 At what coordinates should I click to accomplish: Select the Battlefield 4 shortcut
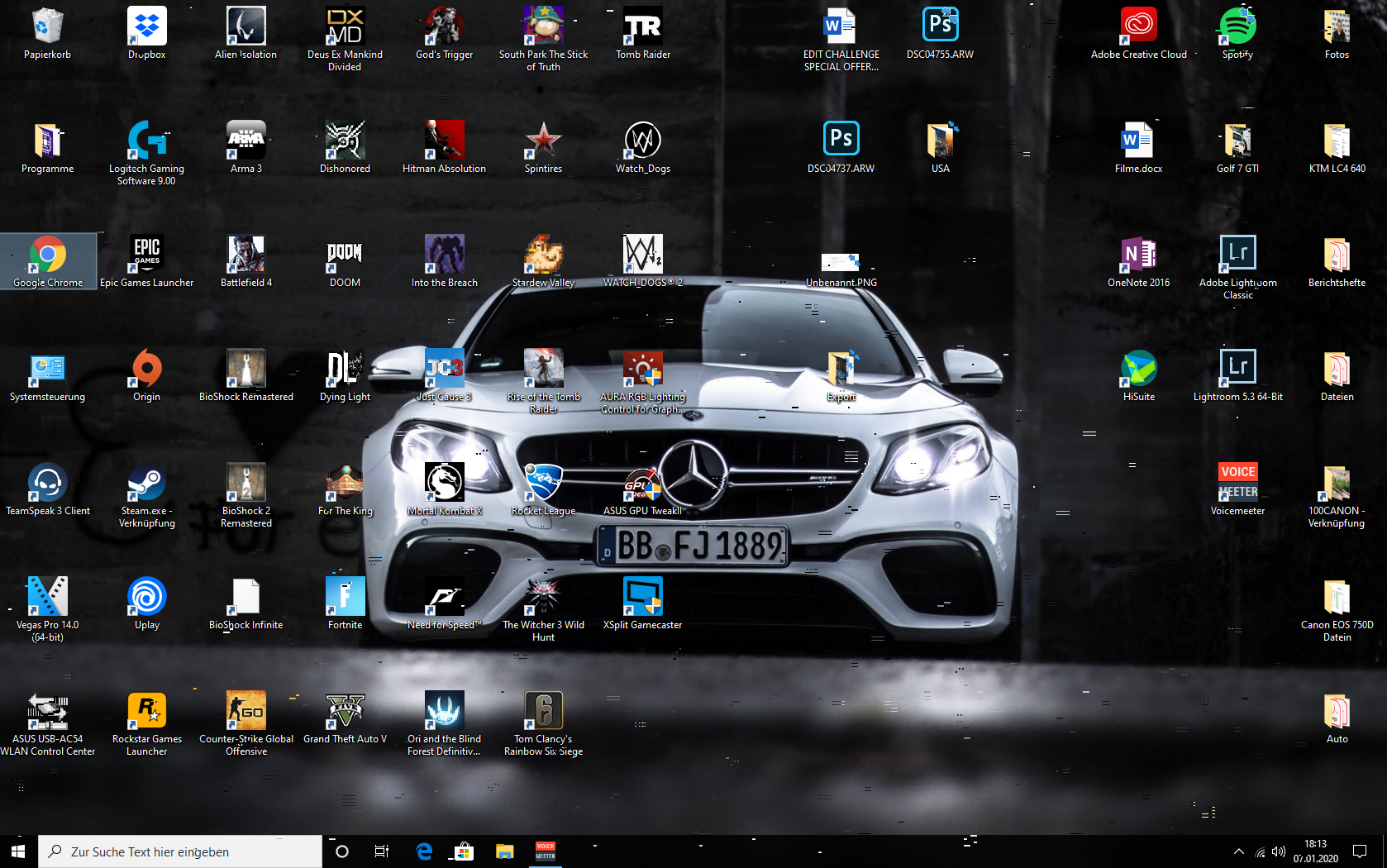tap(246, 254)
